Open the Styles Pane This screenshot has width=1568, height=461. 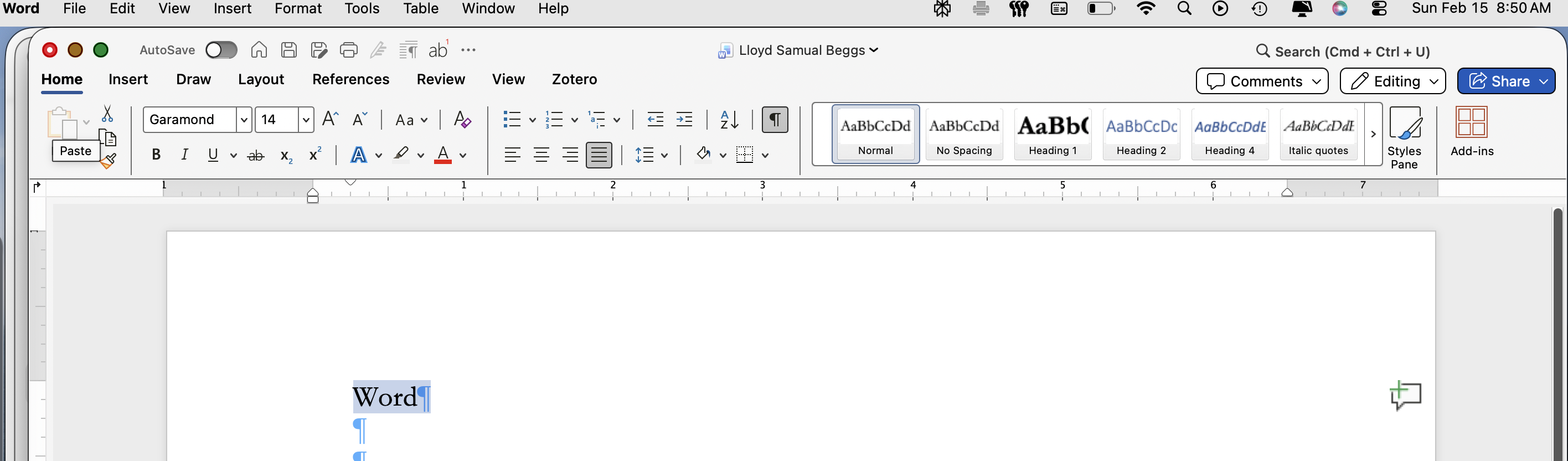coord(1404,137)
